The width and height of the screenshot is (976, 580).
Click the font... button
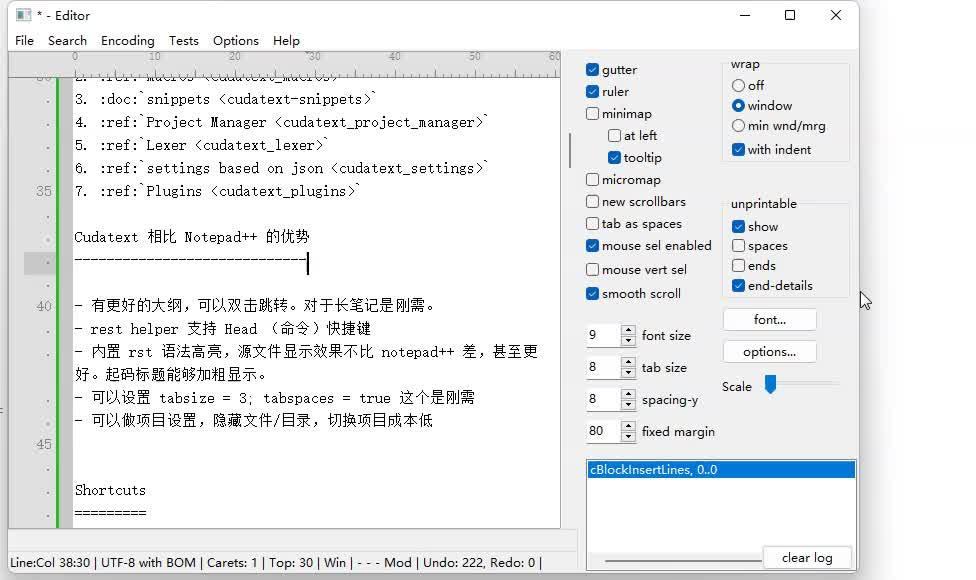click(x=769, y=319)
